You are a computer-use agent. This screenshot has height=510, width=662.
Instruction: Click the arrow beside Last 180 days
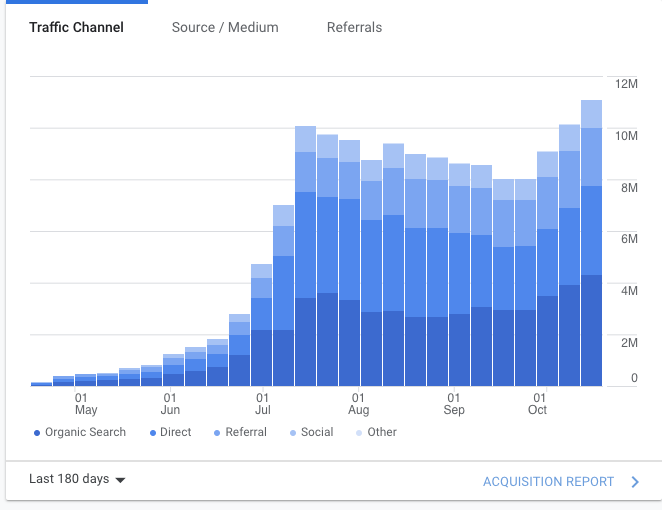pyautogui.click(x=120, y=480)
